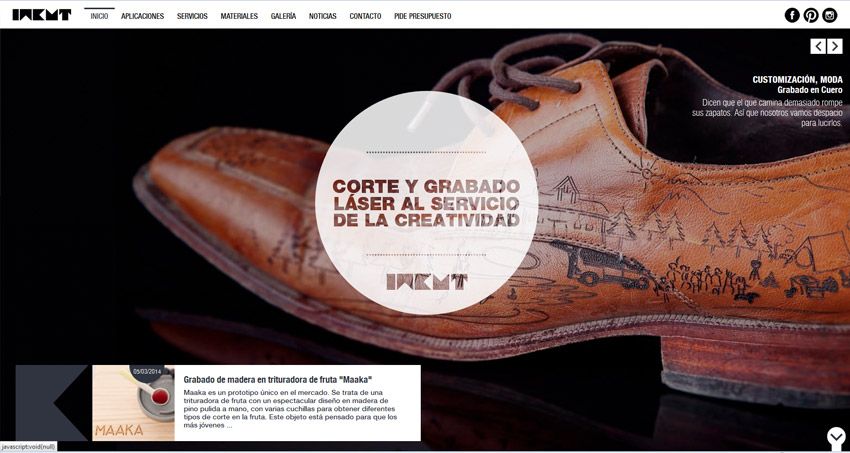Click the scroll-down chevron circle icon

836,437
